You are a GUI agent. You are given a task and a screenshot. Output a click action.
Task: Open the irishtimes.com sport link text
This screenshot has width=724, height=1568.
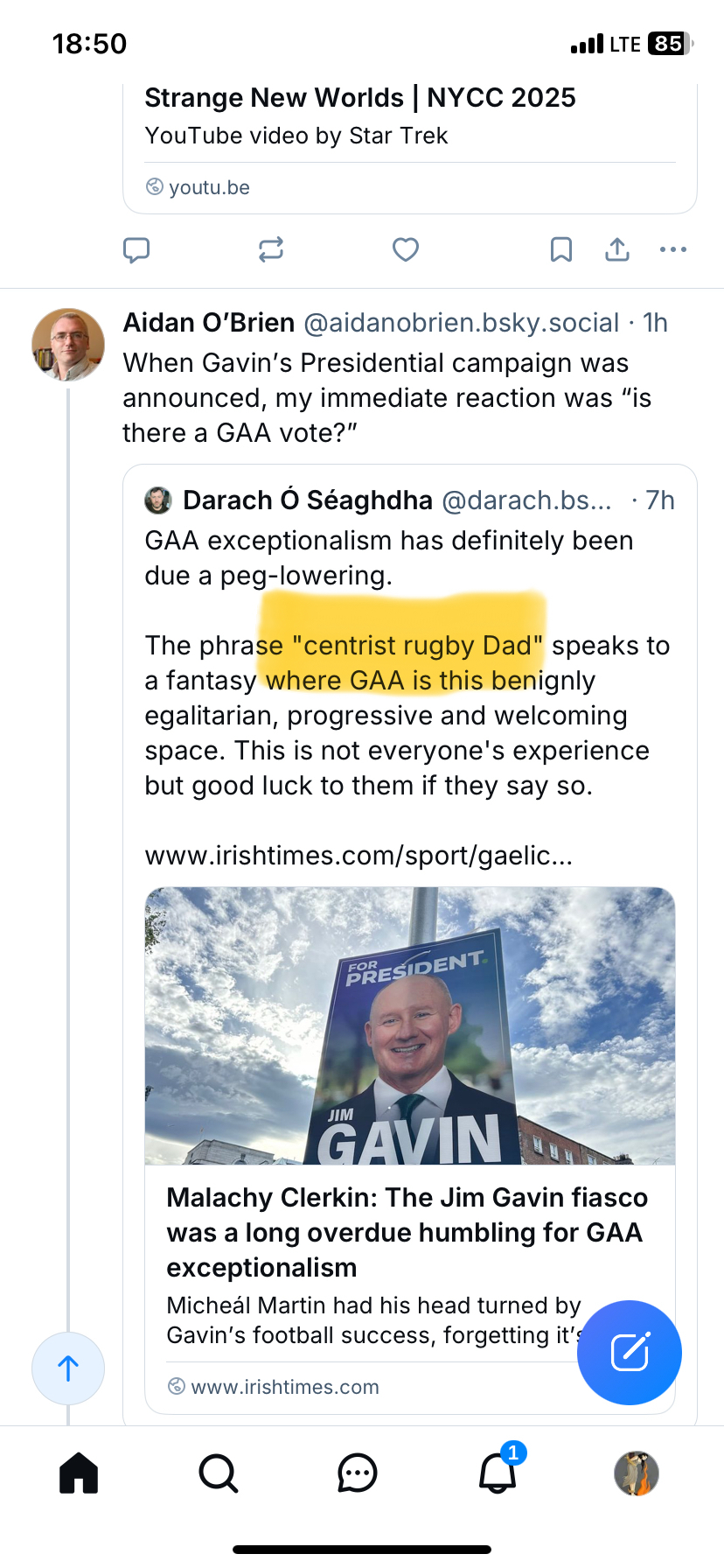pyautogui.click(x=359, y=856)
